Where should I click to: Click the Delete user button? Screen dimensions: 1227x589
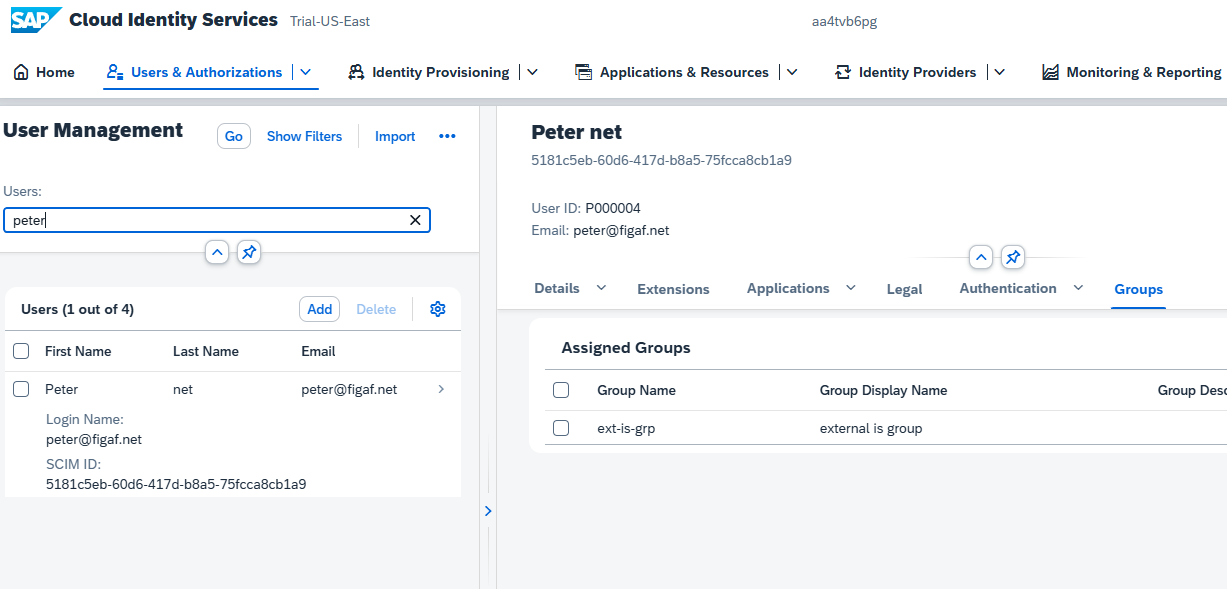tap(376, 309)
